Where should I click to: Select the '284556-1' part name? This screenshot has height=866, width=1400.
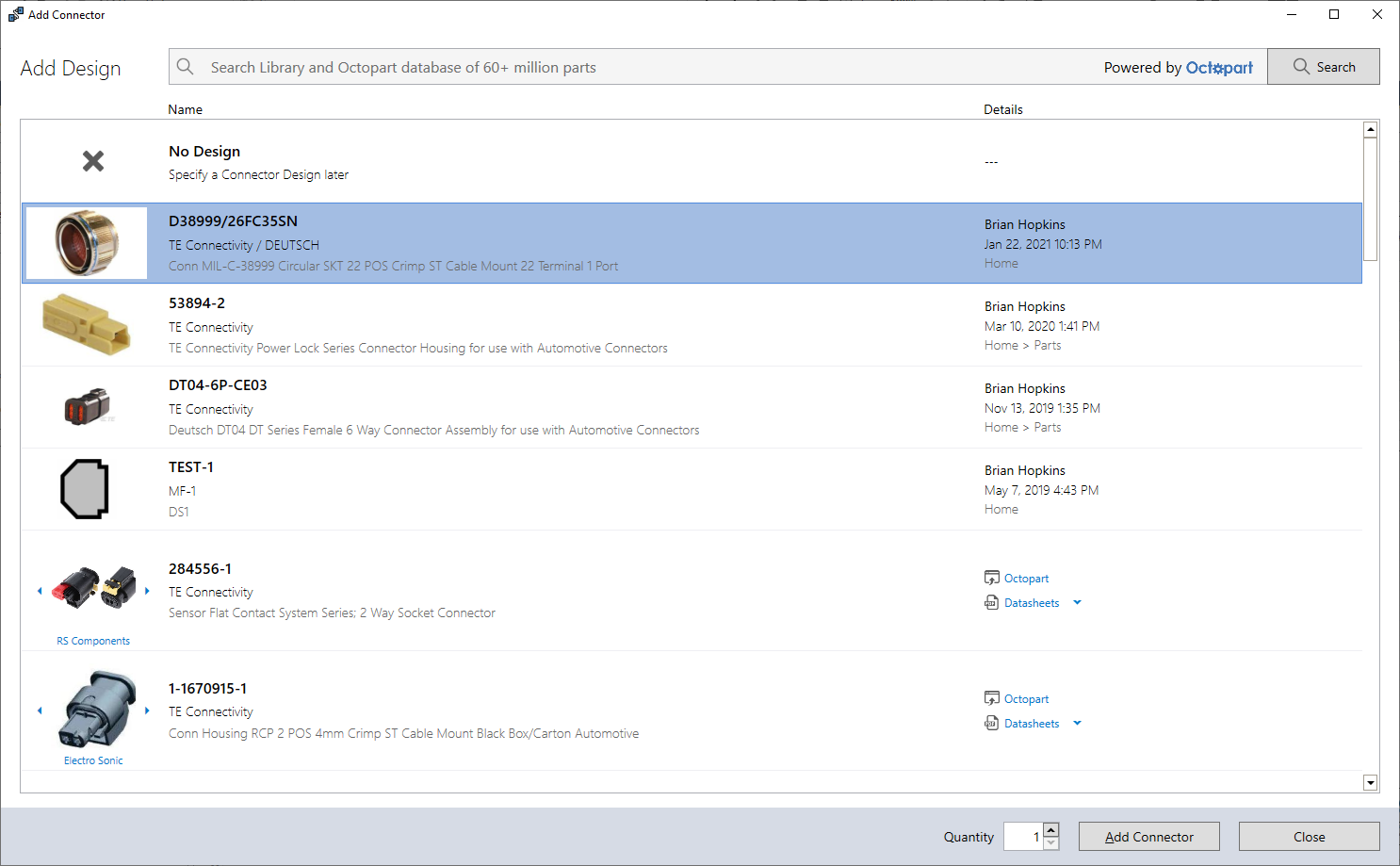point(200,569)
